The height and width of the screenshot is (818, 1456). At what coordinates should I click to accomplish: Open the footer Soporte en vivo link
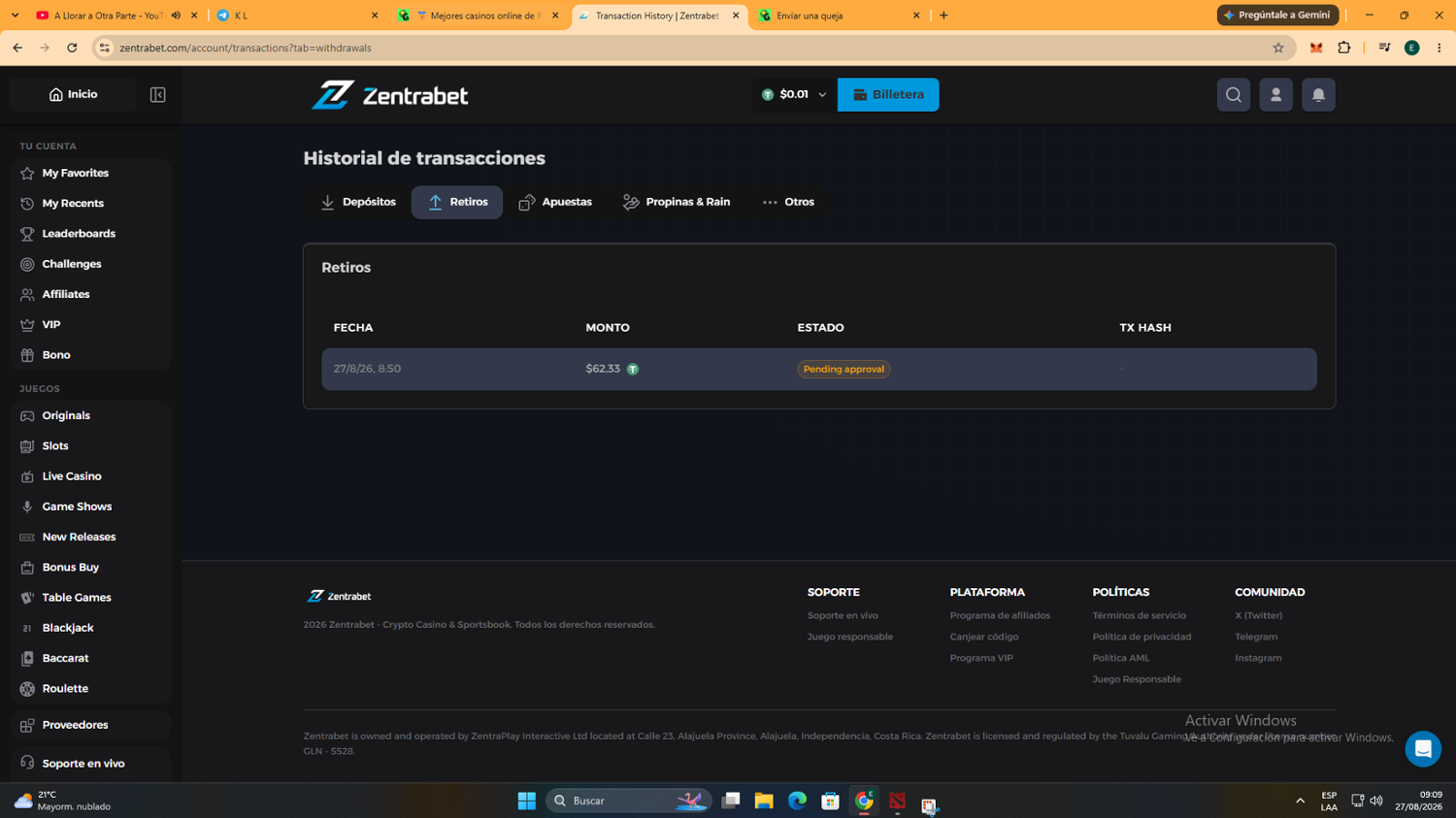tap(843, 615)
